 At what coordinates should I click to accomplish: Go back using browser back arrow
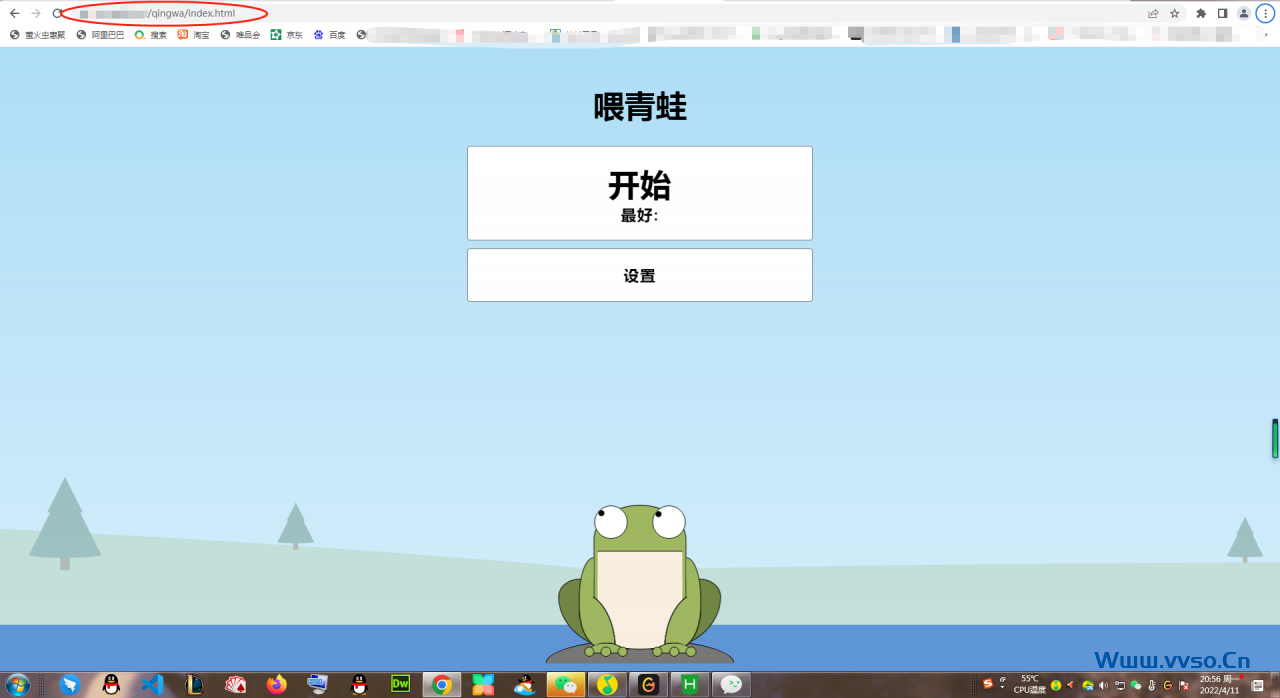14,13
